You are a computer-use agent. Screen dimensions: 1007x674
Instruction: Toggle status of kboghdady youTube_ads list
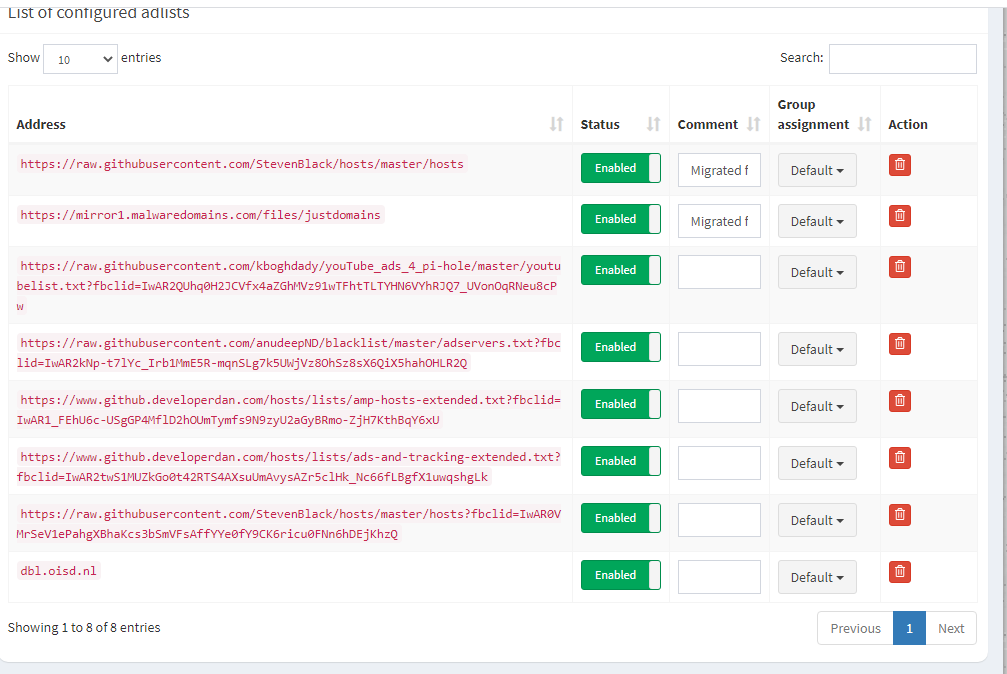620,270
